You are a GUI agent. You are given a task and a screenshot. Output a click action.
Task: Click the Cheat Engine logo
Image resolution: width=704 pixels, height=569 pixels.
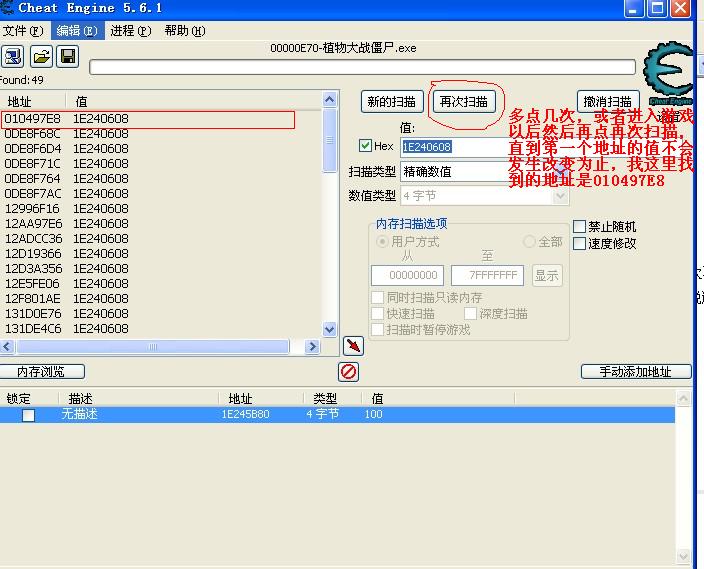point(668,73)
